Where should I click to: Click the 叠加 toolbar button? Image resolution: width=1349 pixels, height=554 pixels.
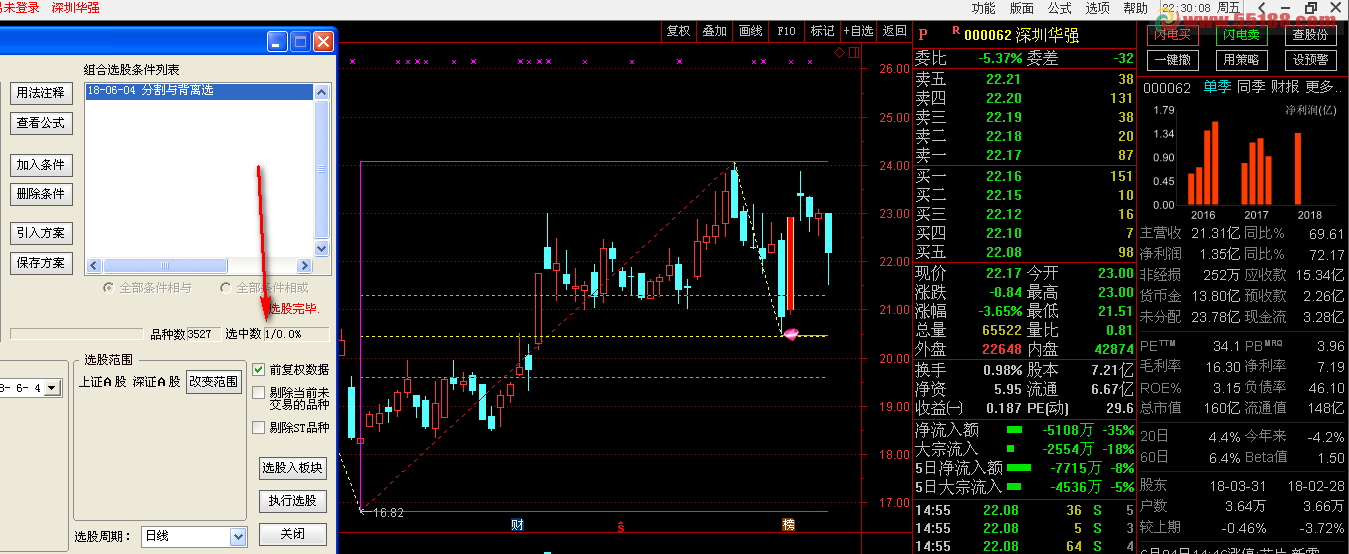pyautogui.click(x=714, y=31)
